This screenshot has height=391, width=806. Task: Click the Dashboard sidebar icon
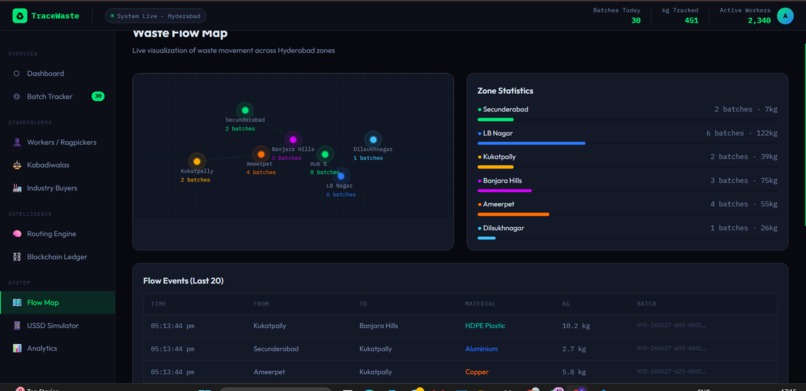tap(16, 73)
